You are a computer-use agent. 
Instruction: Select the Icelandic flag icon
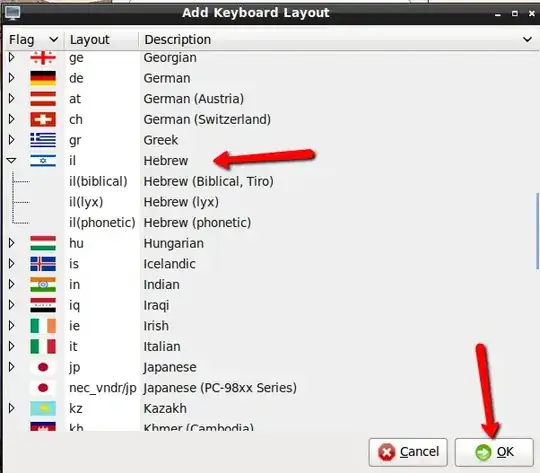[43, 264]
